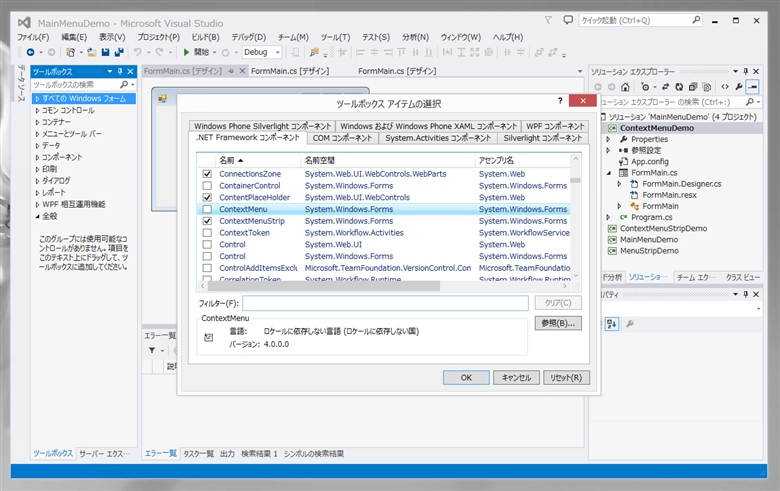Click the Undo icon in toolbar
The height and width of the screenshot is (491, 780).
(138, 52)
